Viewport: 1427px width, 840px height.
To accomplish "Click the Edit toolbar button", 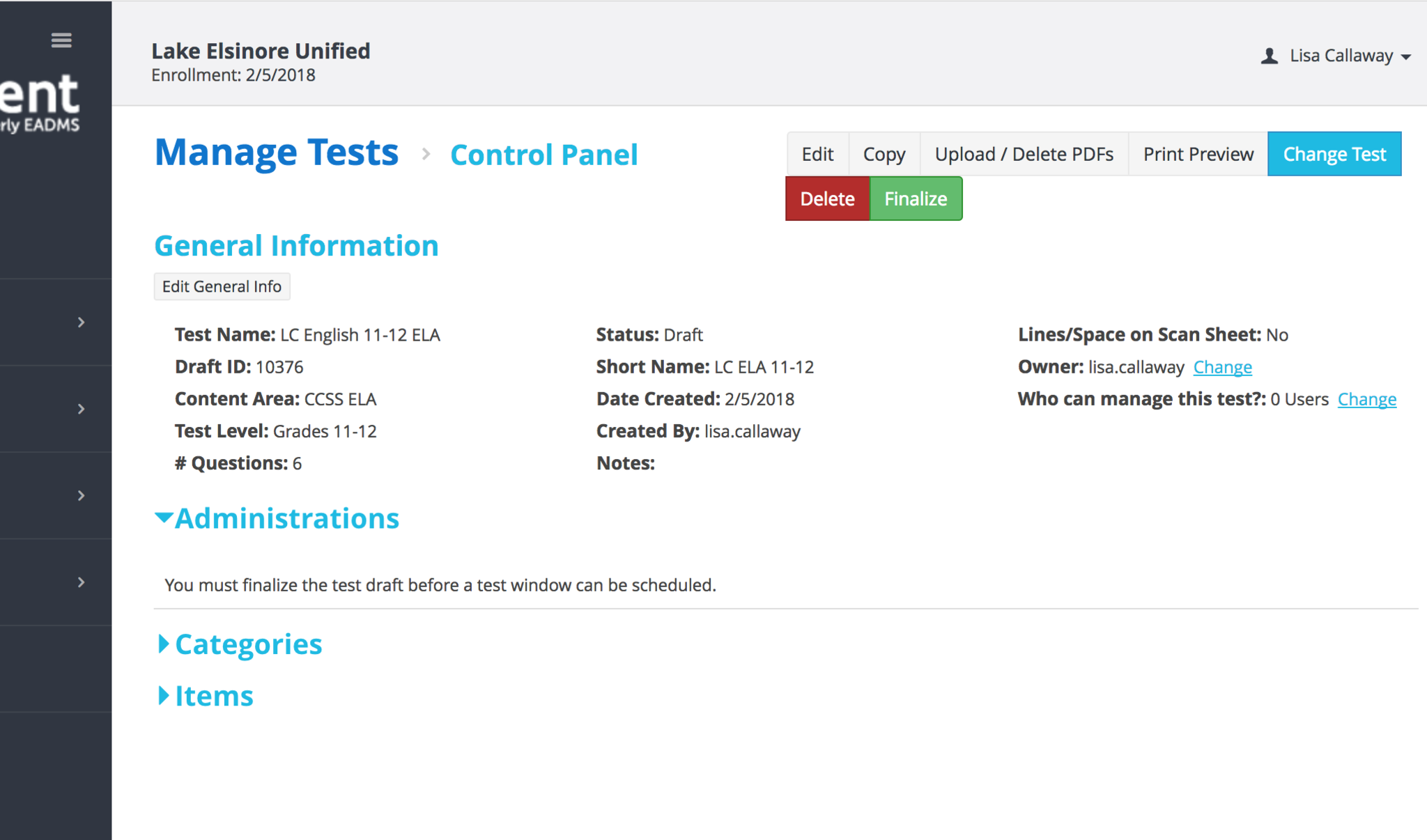I will [x=817, y=154].
